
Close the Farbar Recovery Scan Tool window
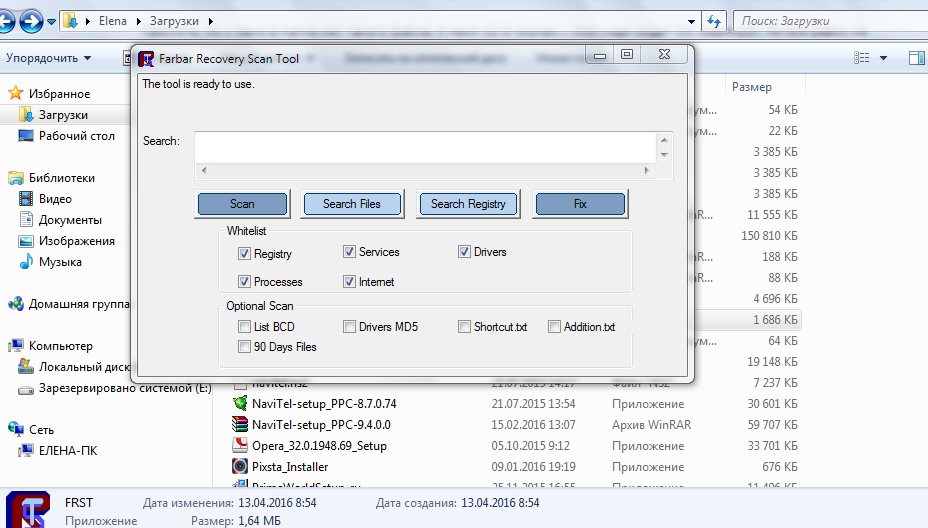click(664, 55)
